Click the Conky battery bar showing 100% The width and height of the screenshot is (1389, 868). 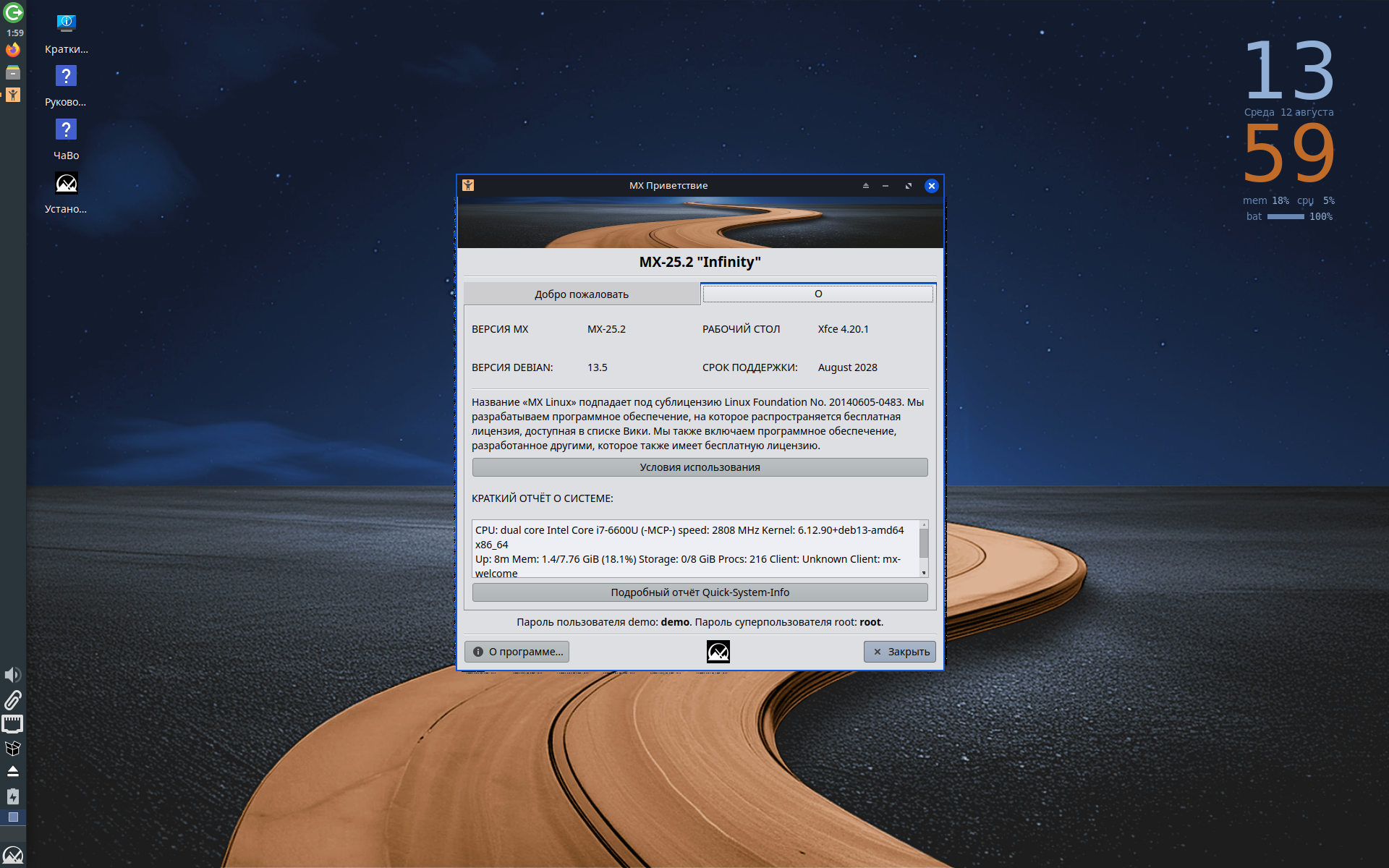point(1286,216)
